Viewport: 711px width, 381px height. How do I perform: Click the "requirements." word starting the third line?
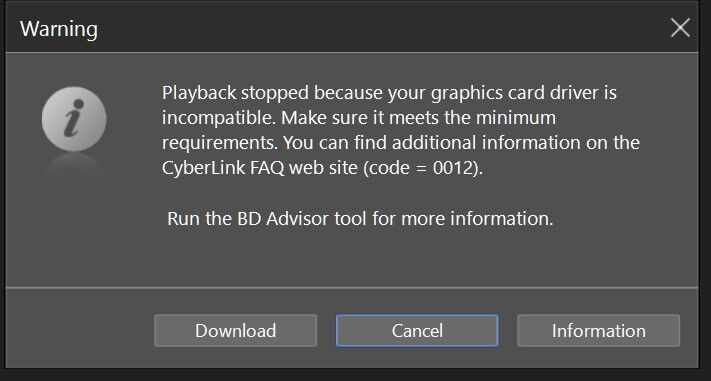(x=220, y=143)
